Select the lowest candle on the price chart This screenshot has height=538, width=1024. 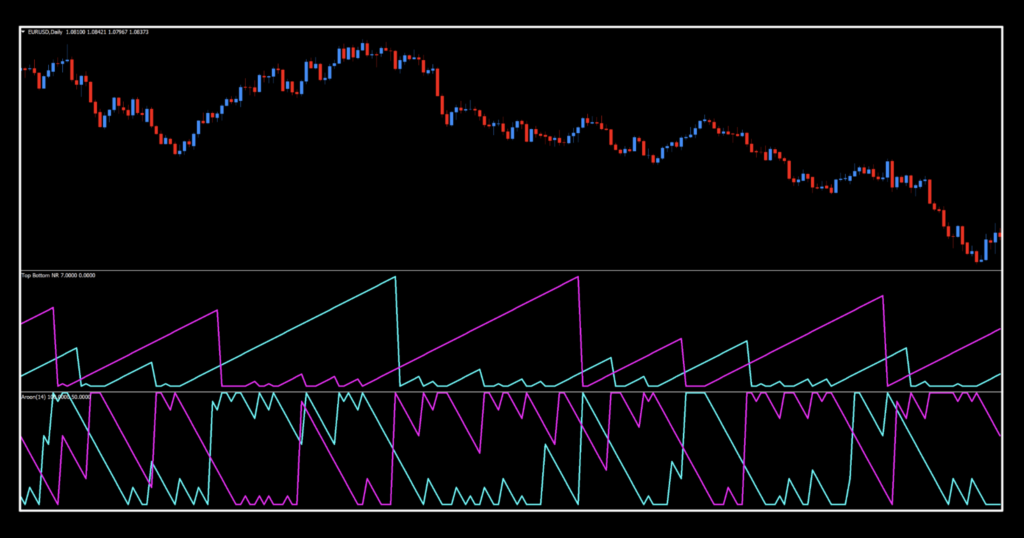coord(979,255)
